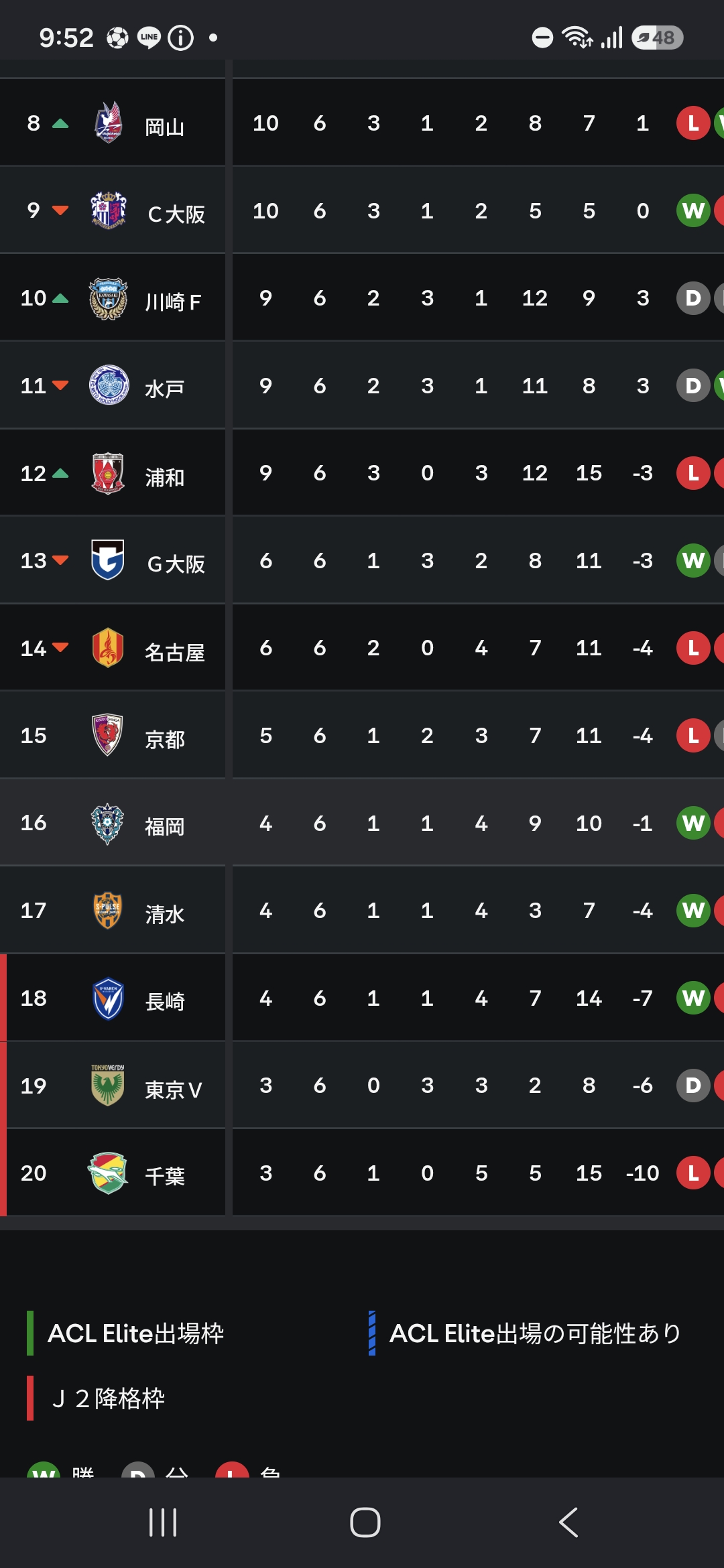This screenshot has height=1568, width=724.
Task: Tap the Mito (水戸) club logo
Action: 108,385
